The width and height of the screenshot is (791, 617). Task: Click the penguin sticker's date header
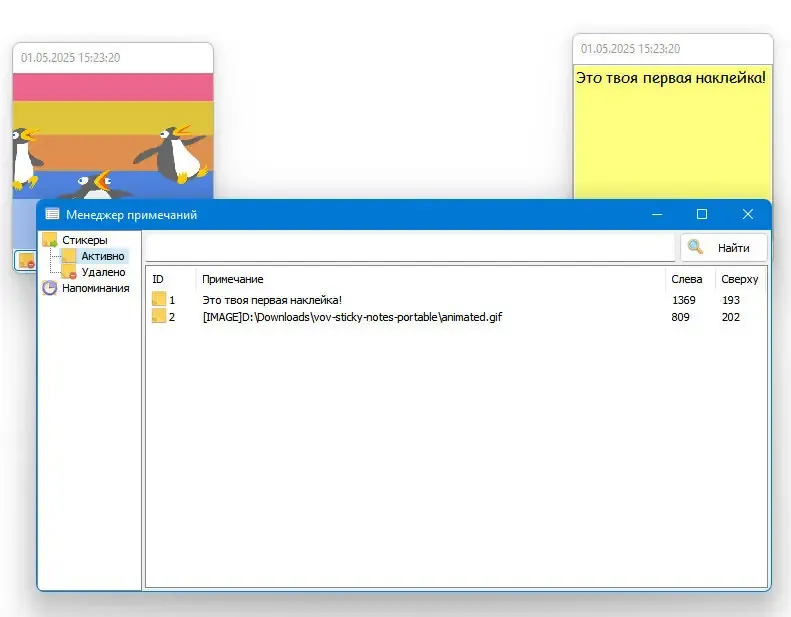[70, 58]
